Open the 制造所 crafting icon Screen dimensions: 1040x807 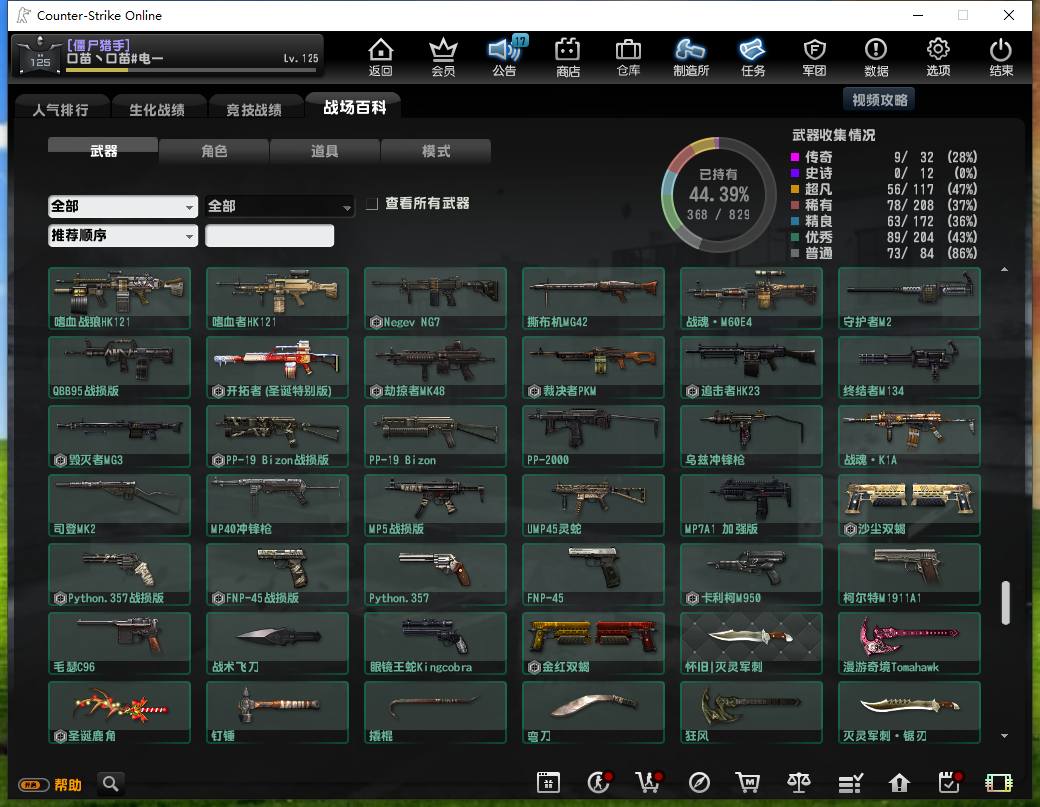(x=690, y=57)
